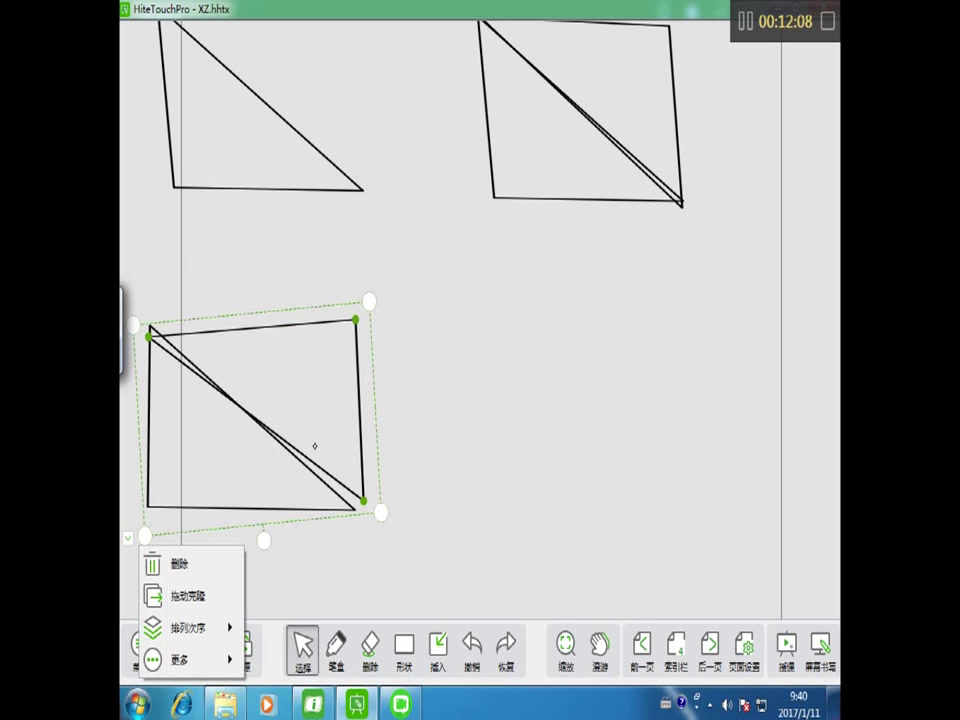
Task: Open the shape tool (形状)
Action: [404, 648]
